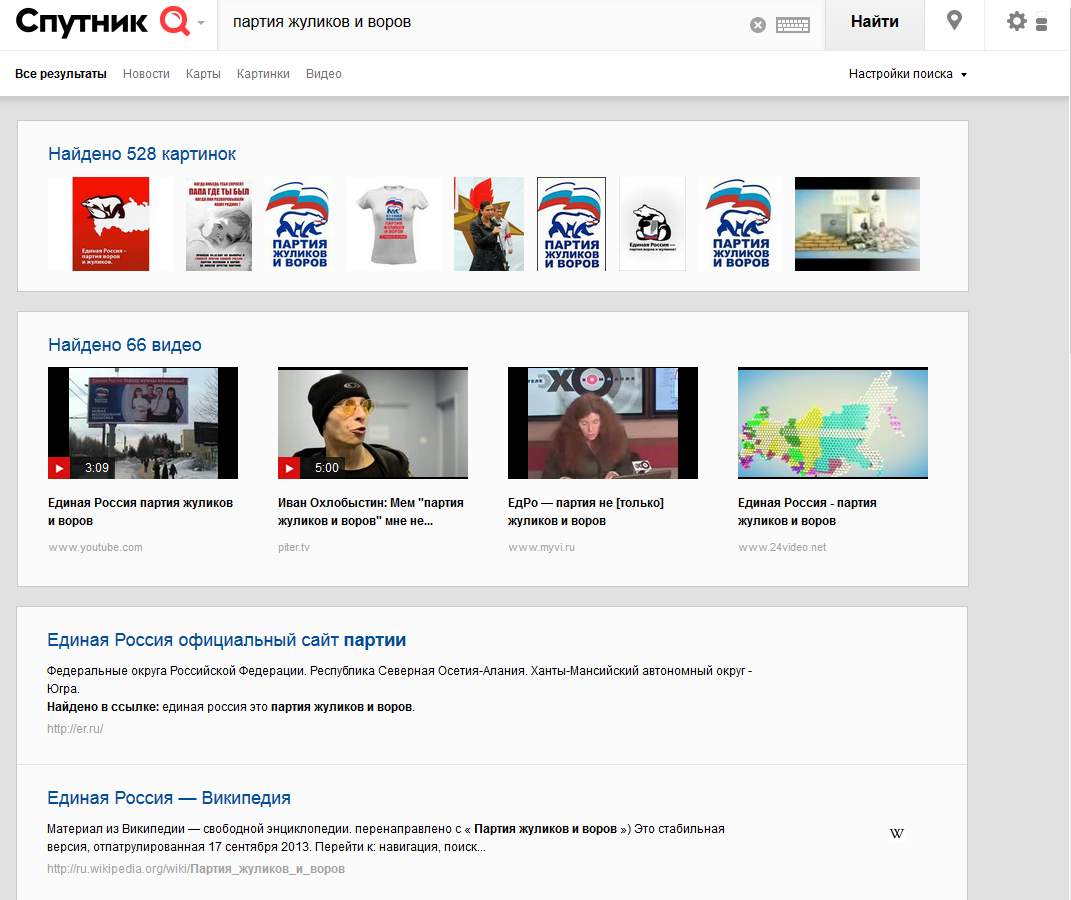This screenshot has height=900, width=1071.
Task: Open the black-and-white bear image thumbnail
Action: (x=652, y=224)
